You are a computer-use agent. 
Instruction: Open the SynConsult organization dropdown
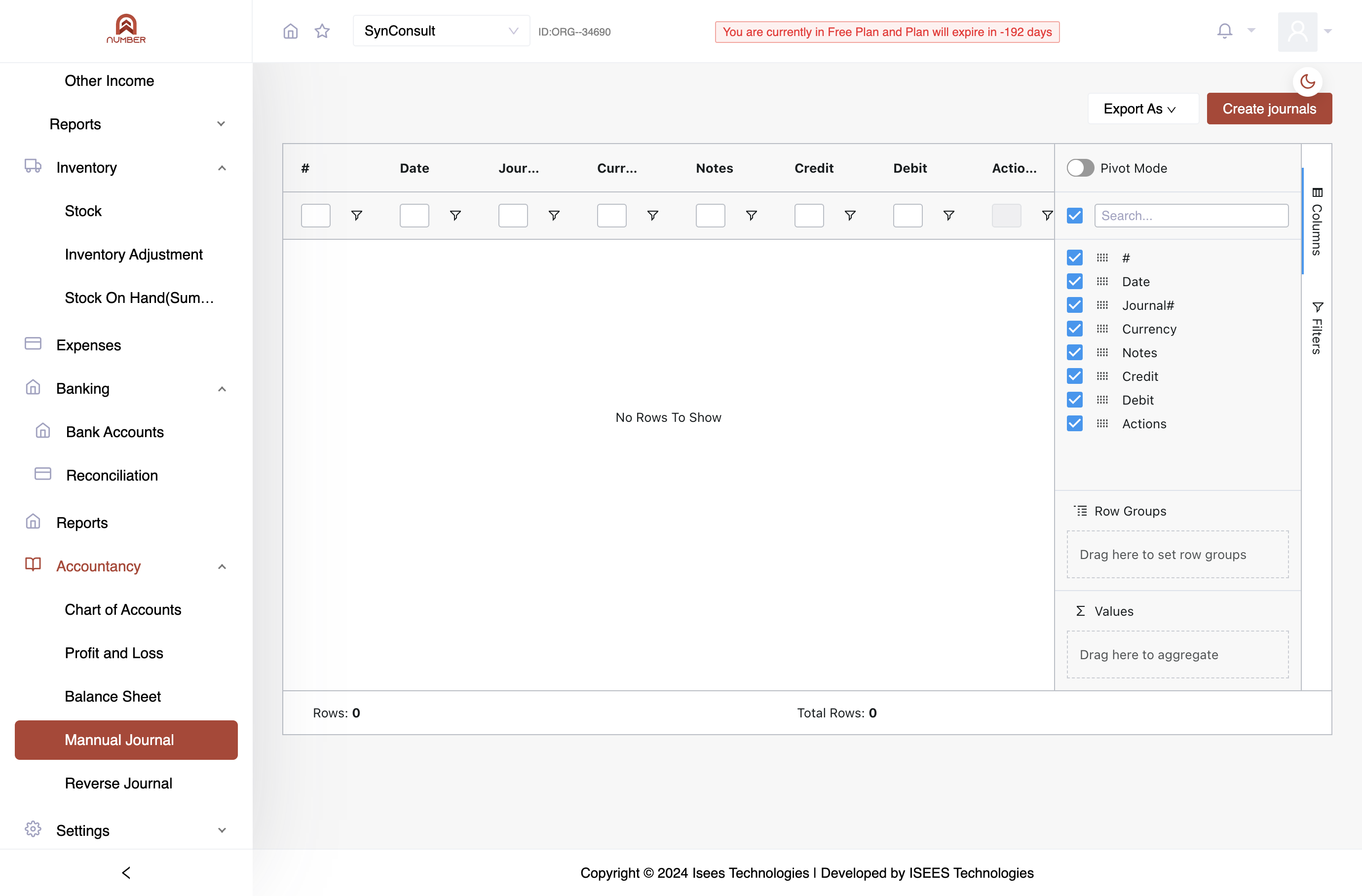[x=441, y=31]
